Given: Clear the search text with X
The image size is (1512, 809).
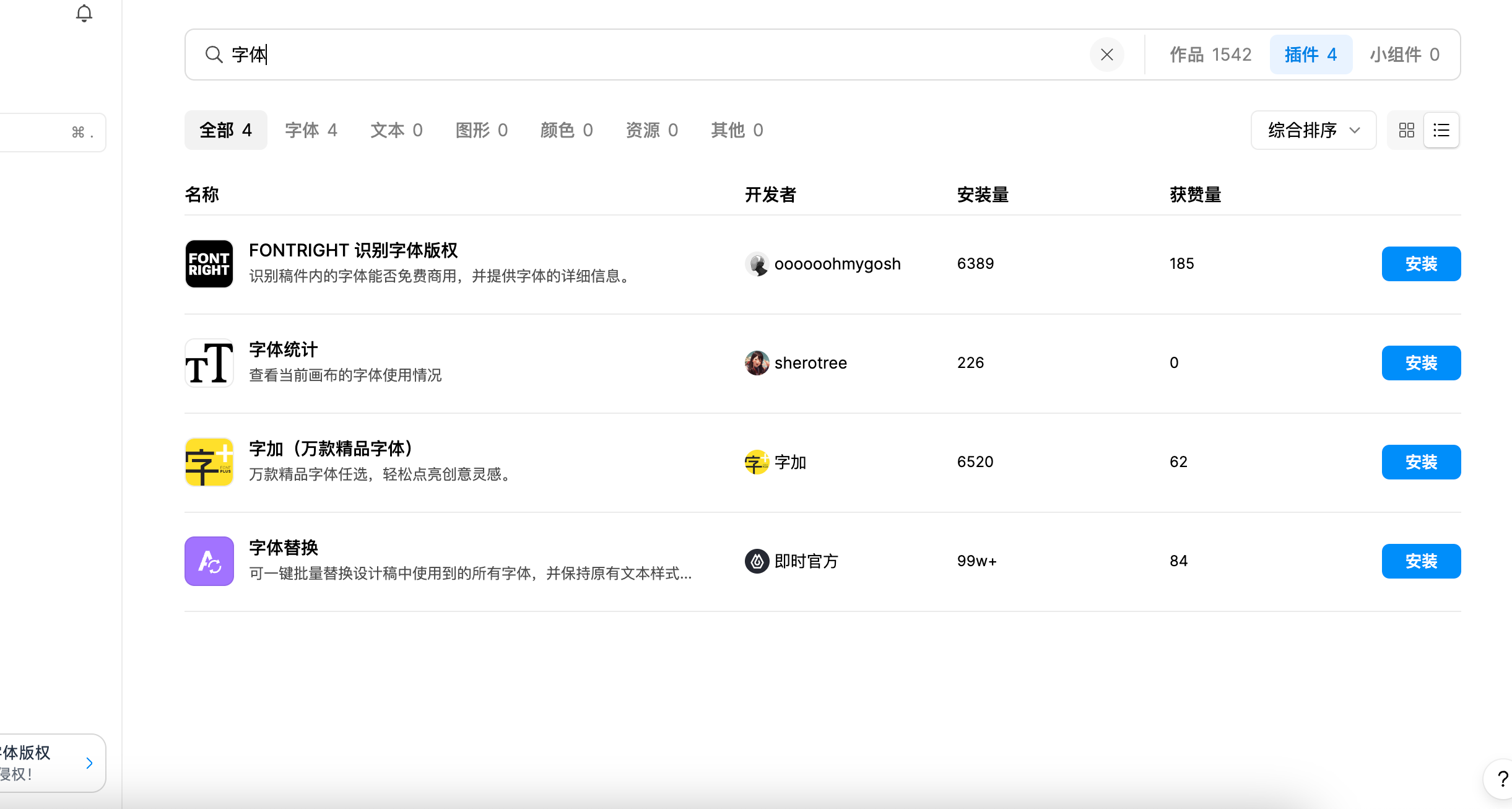Looking at the screenshot, I should click(x=1106, y=55).
